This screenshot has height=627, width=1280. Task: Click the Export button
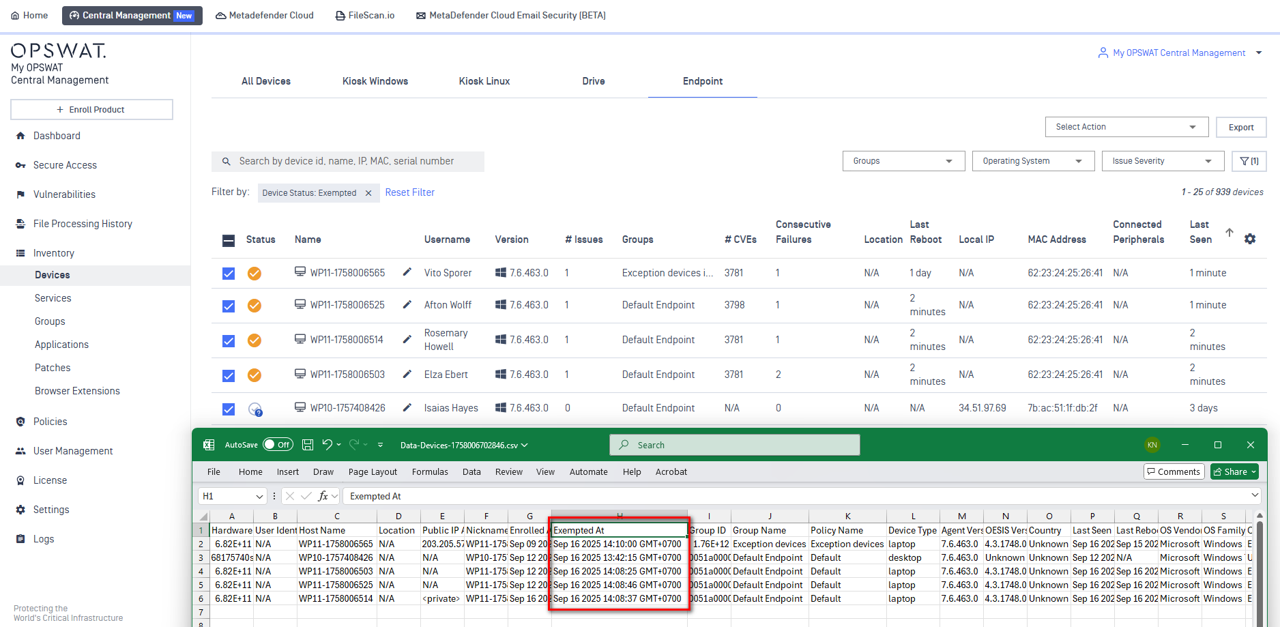[x=1241, y=127]
